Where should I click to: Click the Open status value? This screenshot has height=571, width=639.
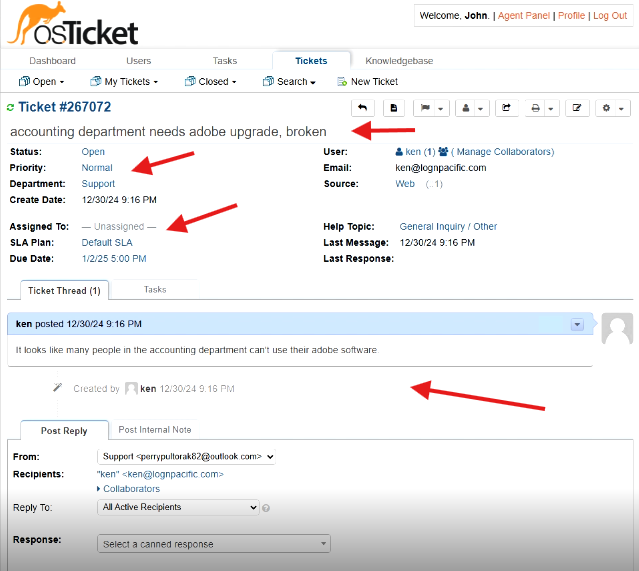[x=93, y=152]
